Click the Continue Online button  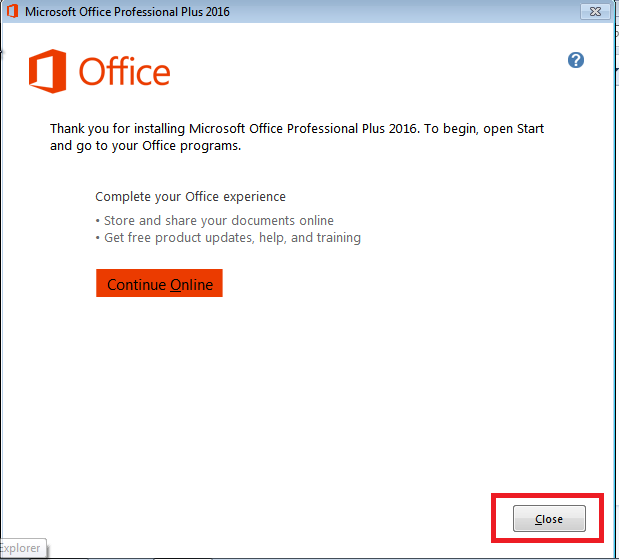(x=160, y=284)
